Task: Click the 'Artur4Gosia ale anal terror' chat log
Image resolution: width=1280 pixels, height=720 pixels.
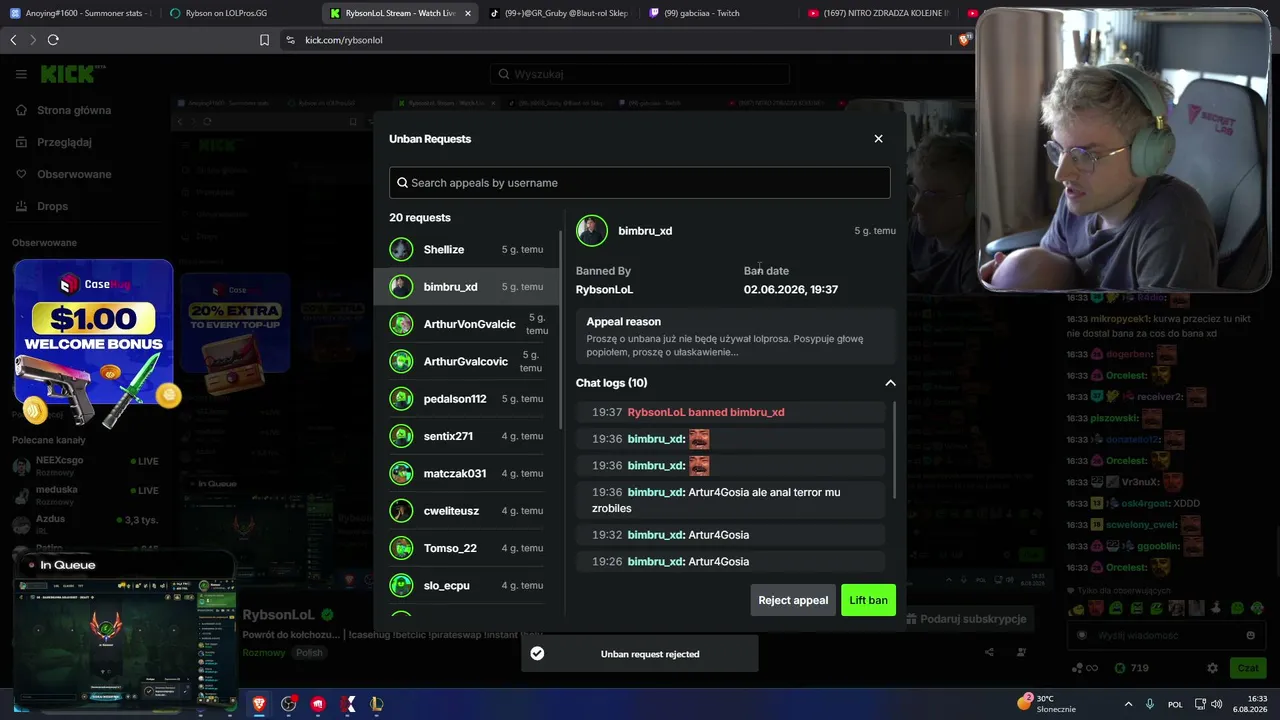Action: click(730, 500)
